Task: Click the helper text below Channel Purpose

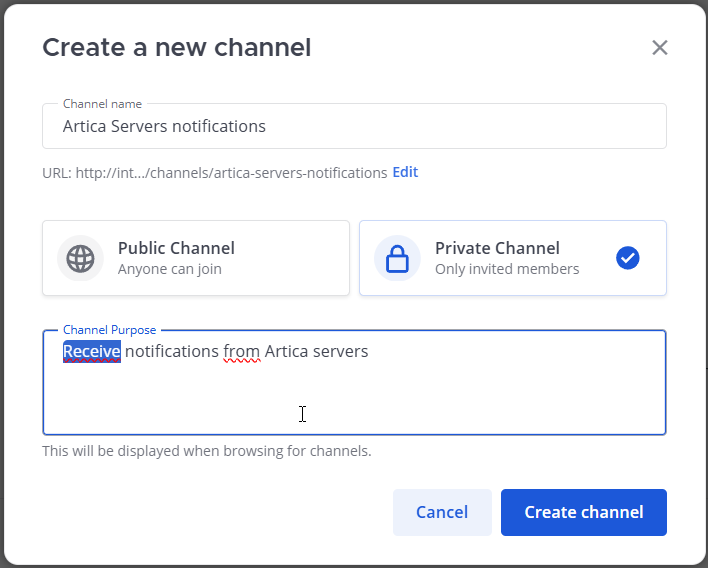Action: pyautogui.click(x=206, y=451)
